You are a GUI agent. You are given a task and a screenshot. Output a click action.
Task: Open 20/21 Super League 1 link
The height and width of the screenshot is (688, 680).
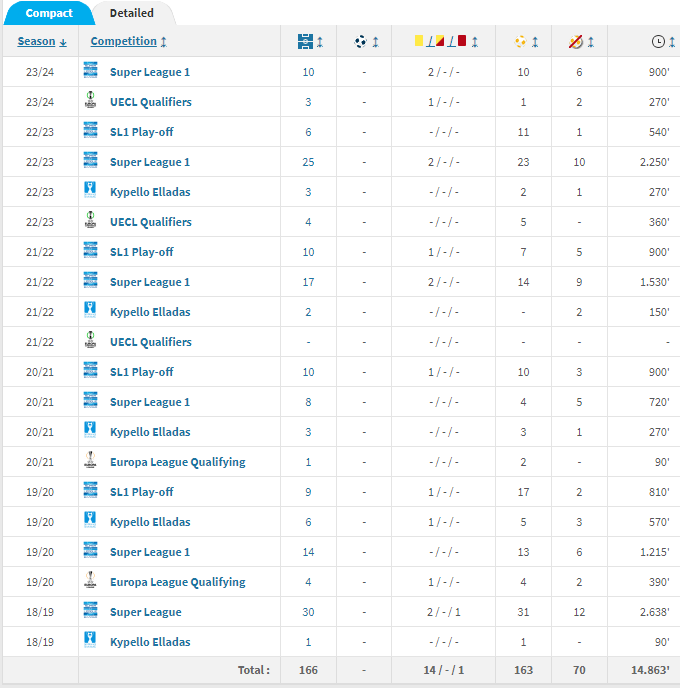pyautogui.click(x=150, y=402)
